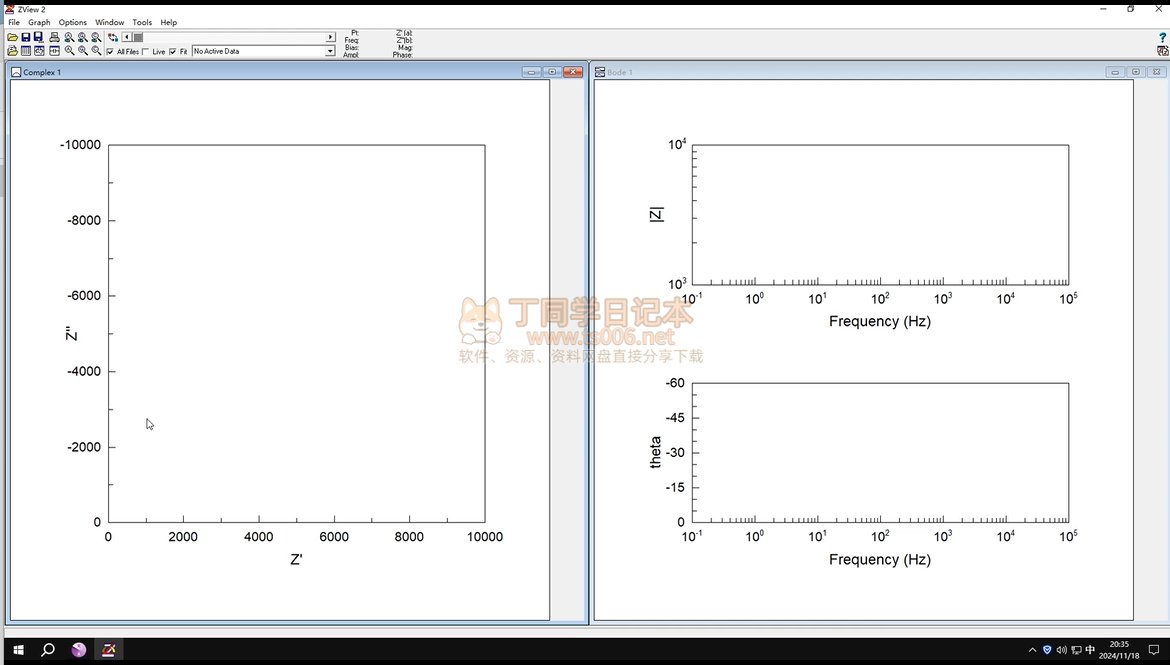The image size is (1170, 665).
Task: Open the Graph menu
Action: pyautogui.click(x=40, y=22)
